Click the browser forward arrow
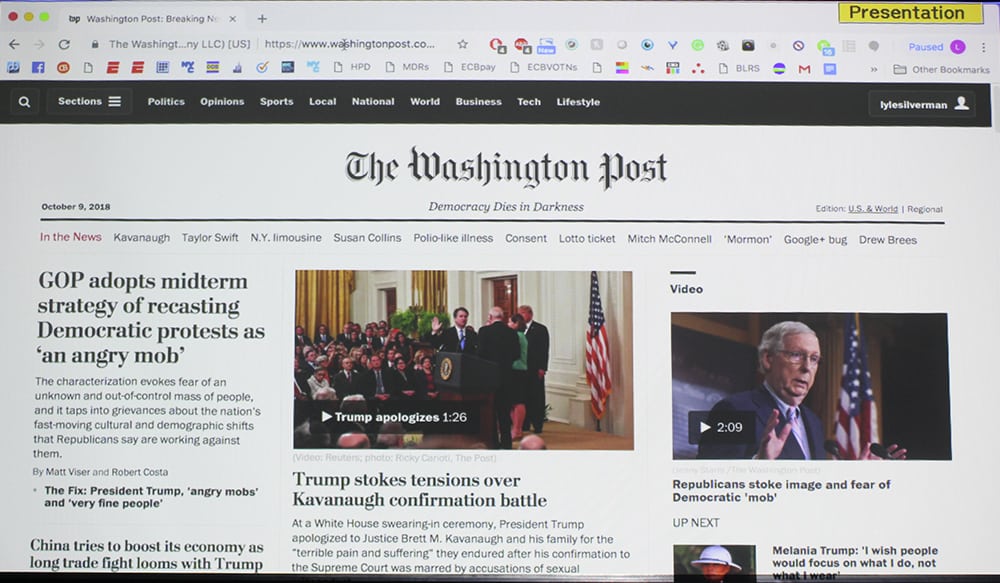Image resolution: width=1000 pixels, height=583 pixels. (40, 44)
